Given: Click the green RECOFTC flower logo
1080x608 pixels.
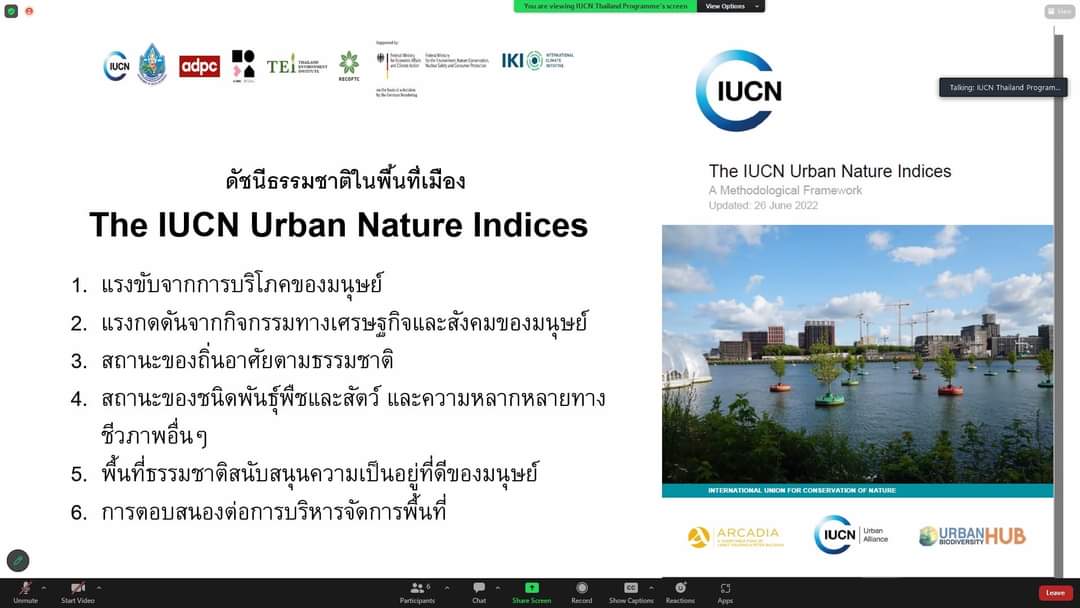Looking at the screenshot, I should coord(349,65).
